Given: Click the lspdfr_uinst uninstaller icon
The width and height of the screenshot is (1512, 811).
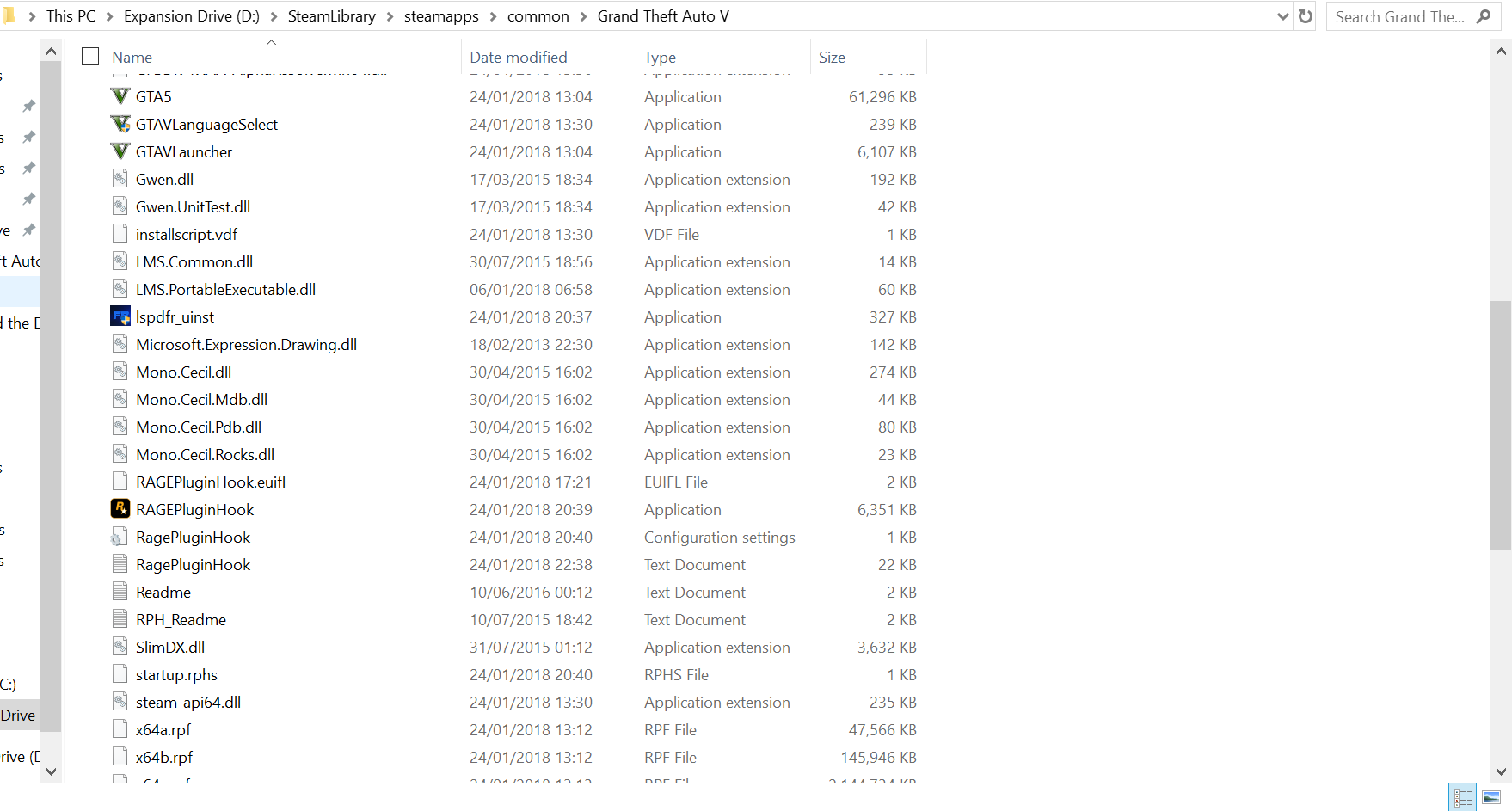Looking at the screenshot, I should tap(120, 316).
